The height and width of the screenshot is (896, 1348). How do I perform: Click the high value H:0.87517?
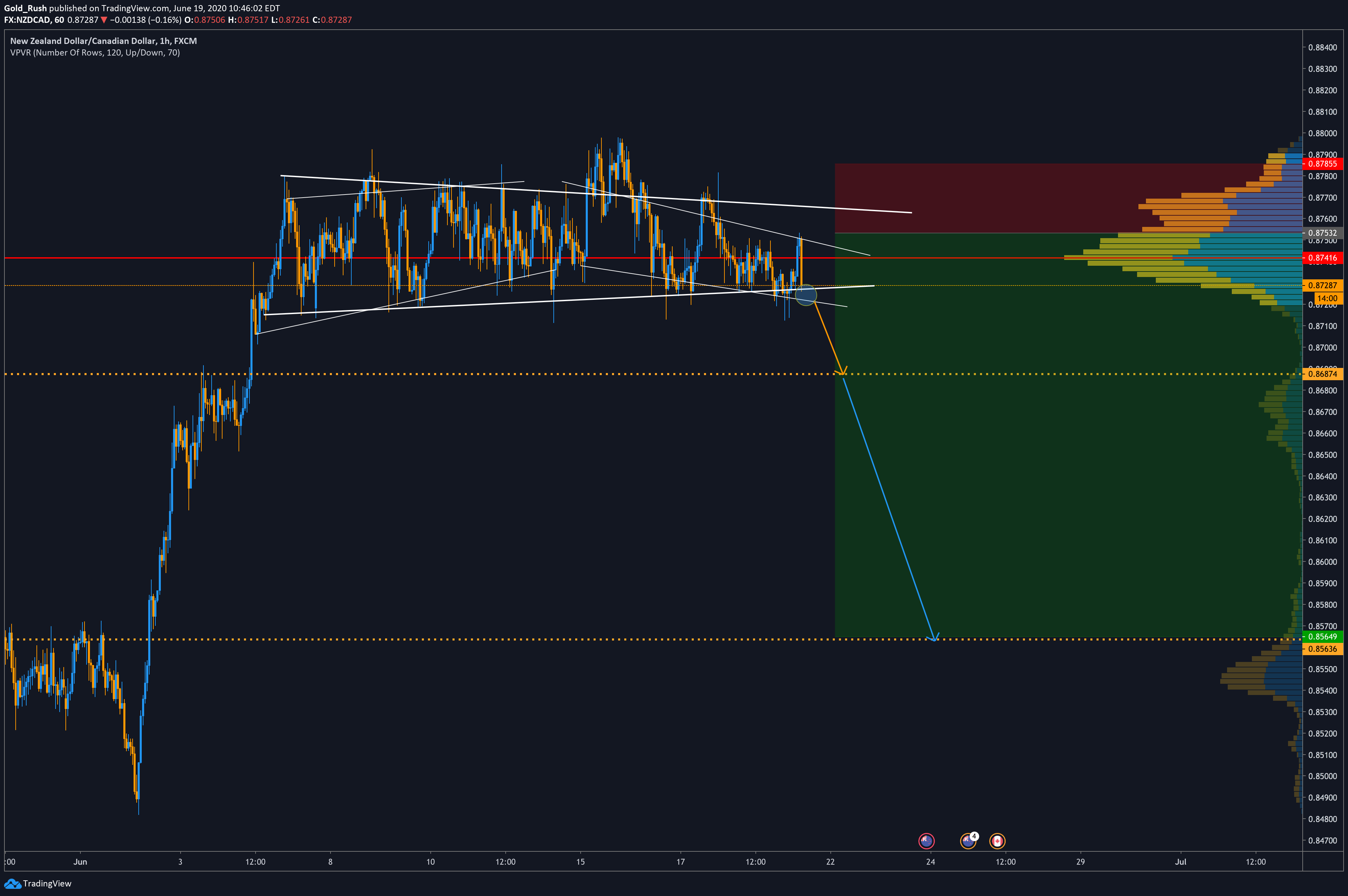[248, 20]
